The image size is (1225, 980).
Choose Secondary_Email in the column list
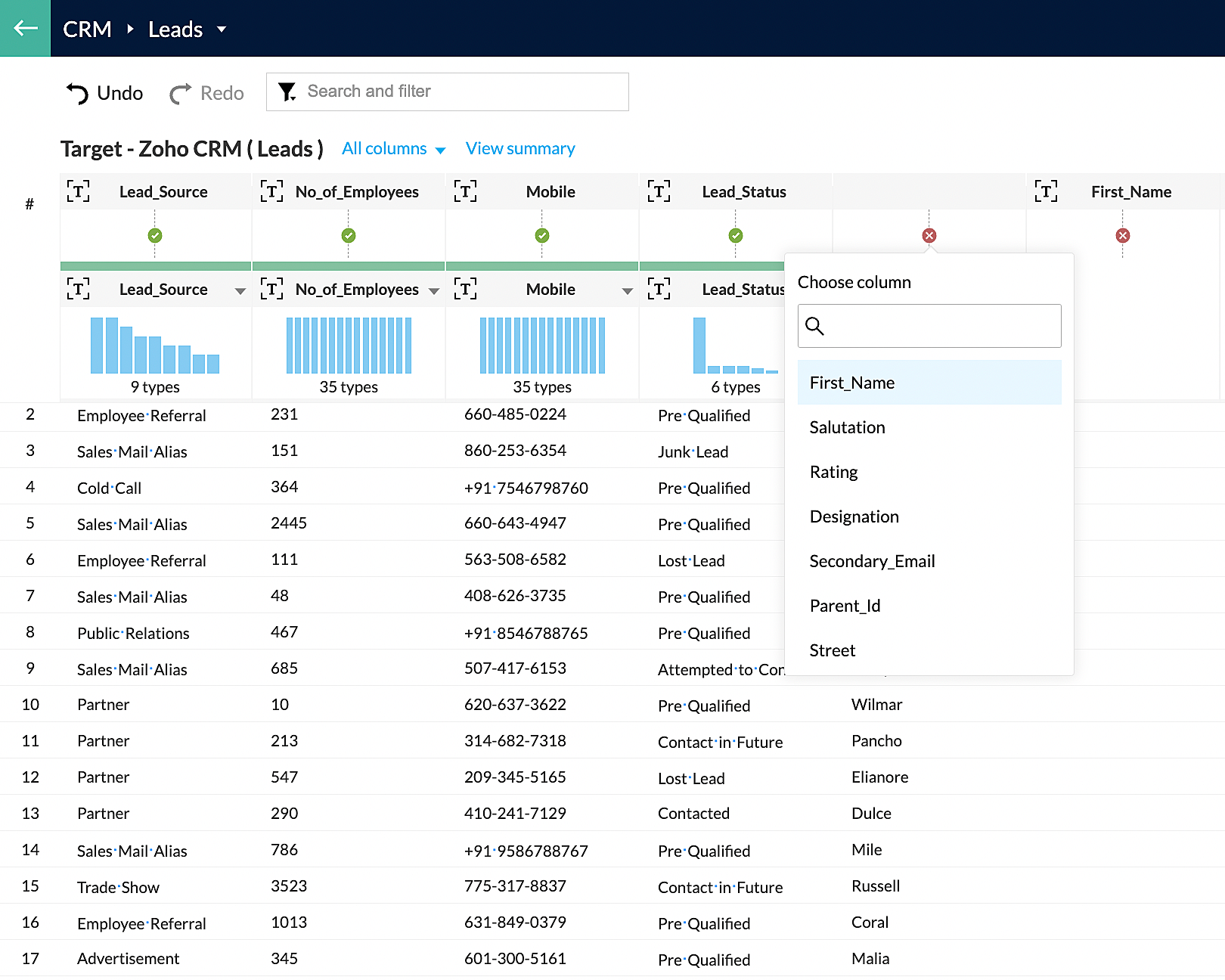872,561
